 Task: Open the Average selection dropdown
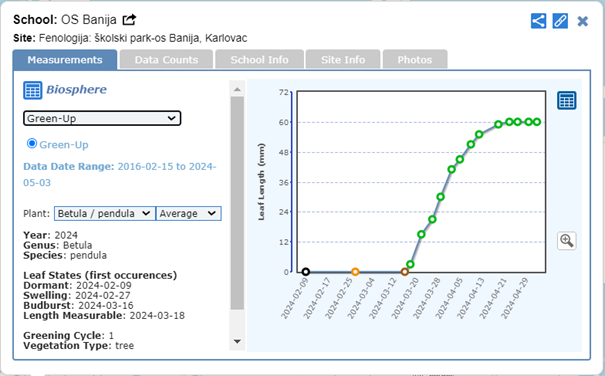tap(188, 213)
